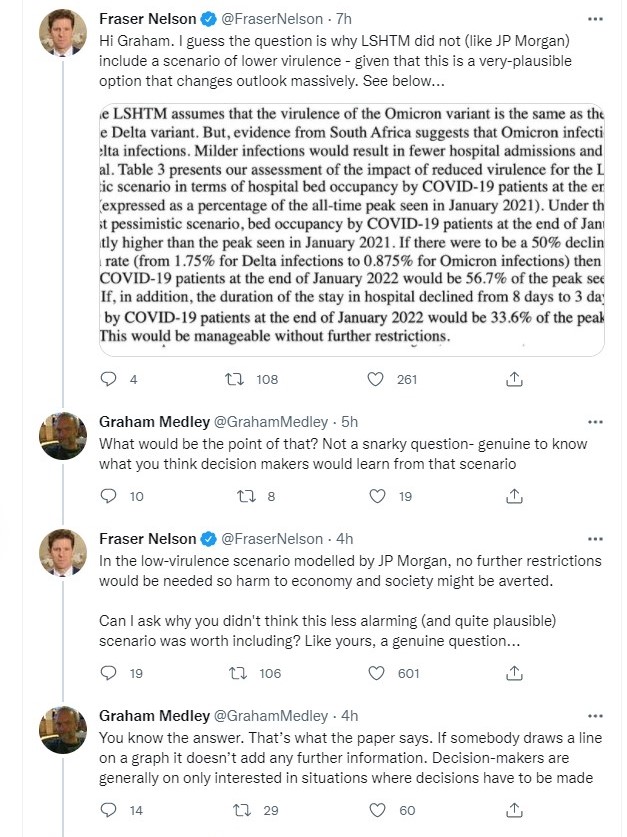Like the tweet with 601 likes

(x=376, y=673)
